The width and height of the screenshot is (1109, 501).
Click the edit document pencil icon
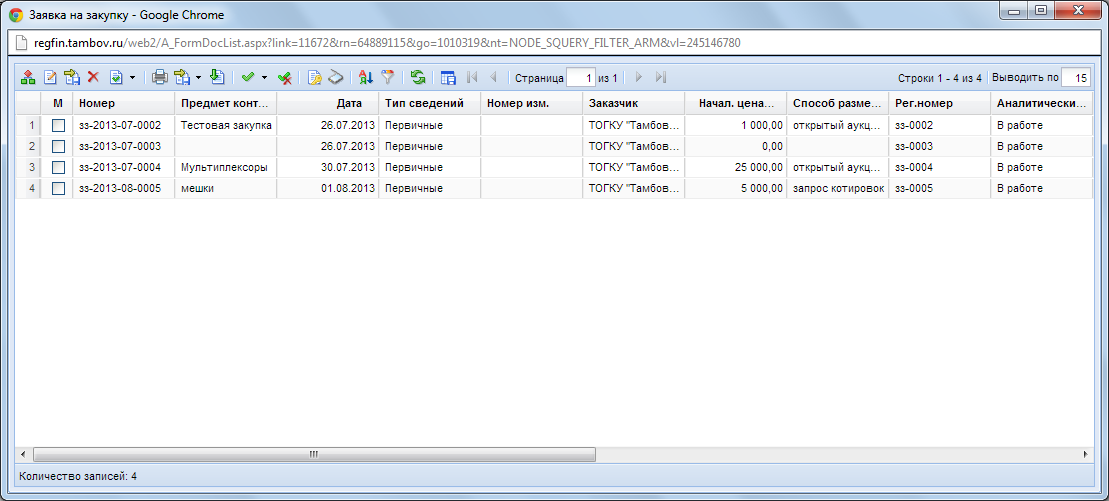pos(49,77)
